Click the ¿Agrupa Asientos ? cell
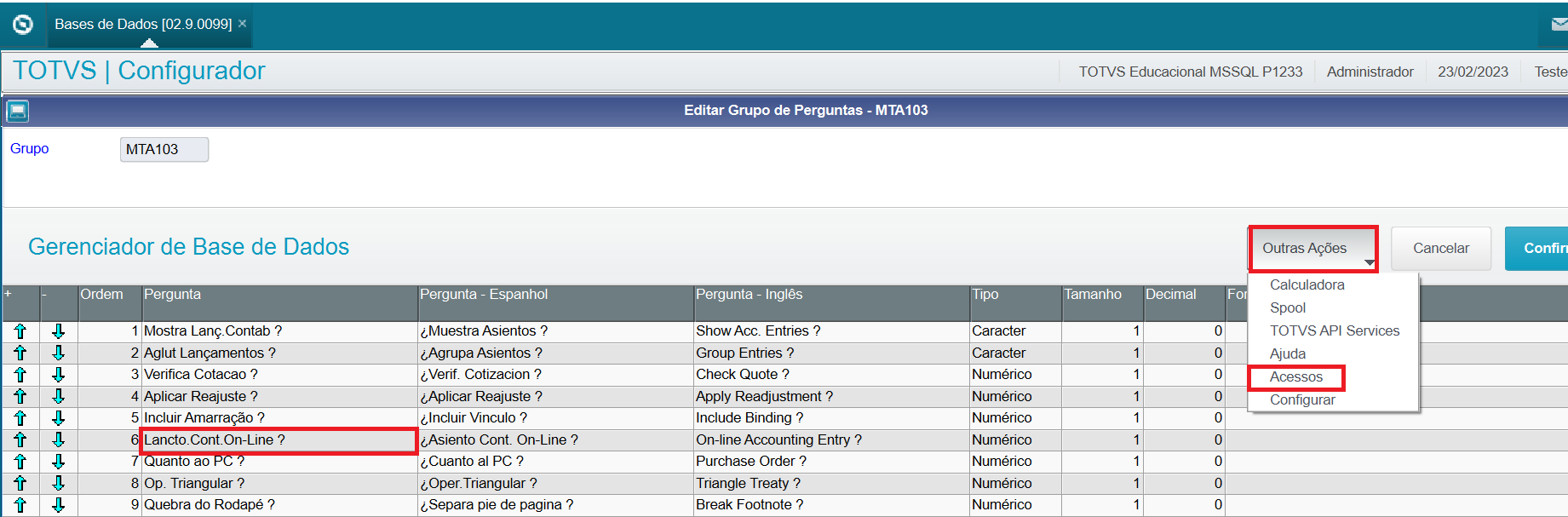This screenshot has width=1568, height=517. tap(555, 353)
